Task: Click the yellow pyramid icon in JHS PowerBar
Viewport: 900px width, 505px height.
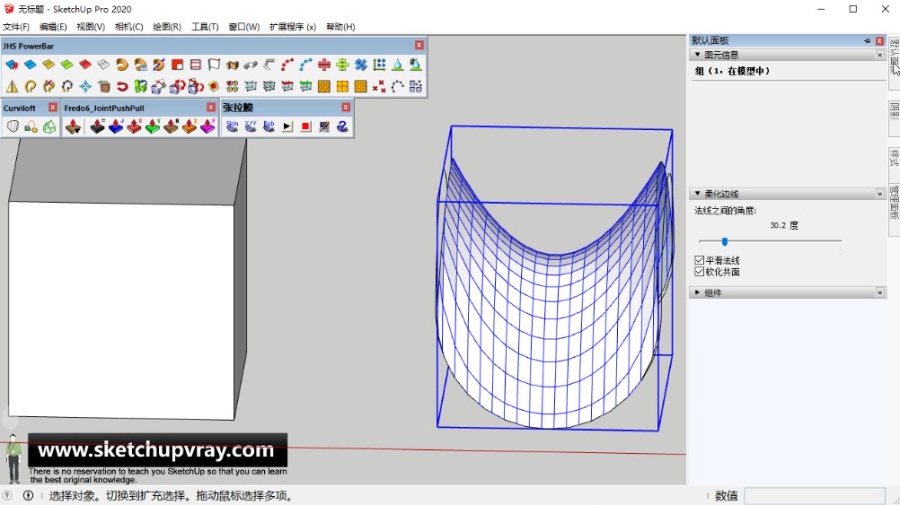Action: click(x=11, y=87)
